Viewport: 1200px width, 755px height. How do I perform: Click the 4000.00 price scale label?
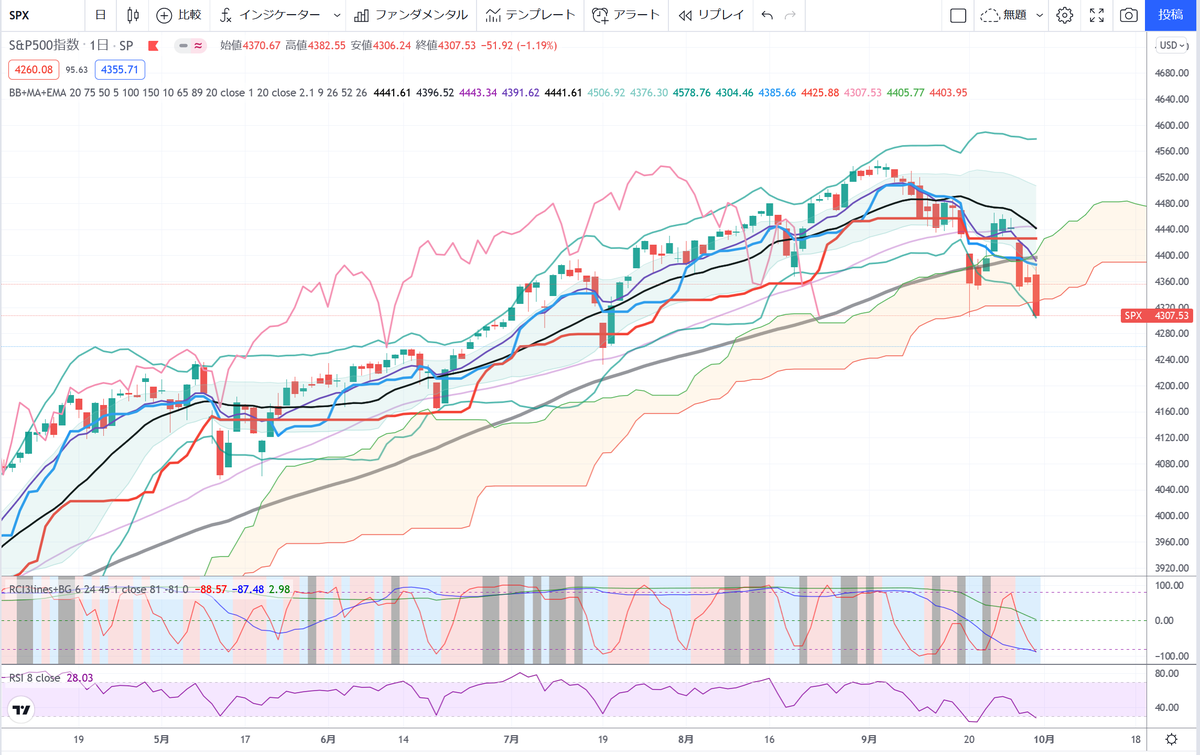[x=1171, y=516]
